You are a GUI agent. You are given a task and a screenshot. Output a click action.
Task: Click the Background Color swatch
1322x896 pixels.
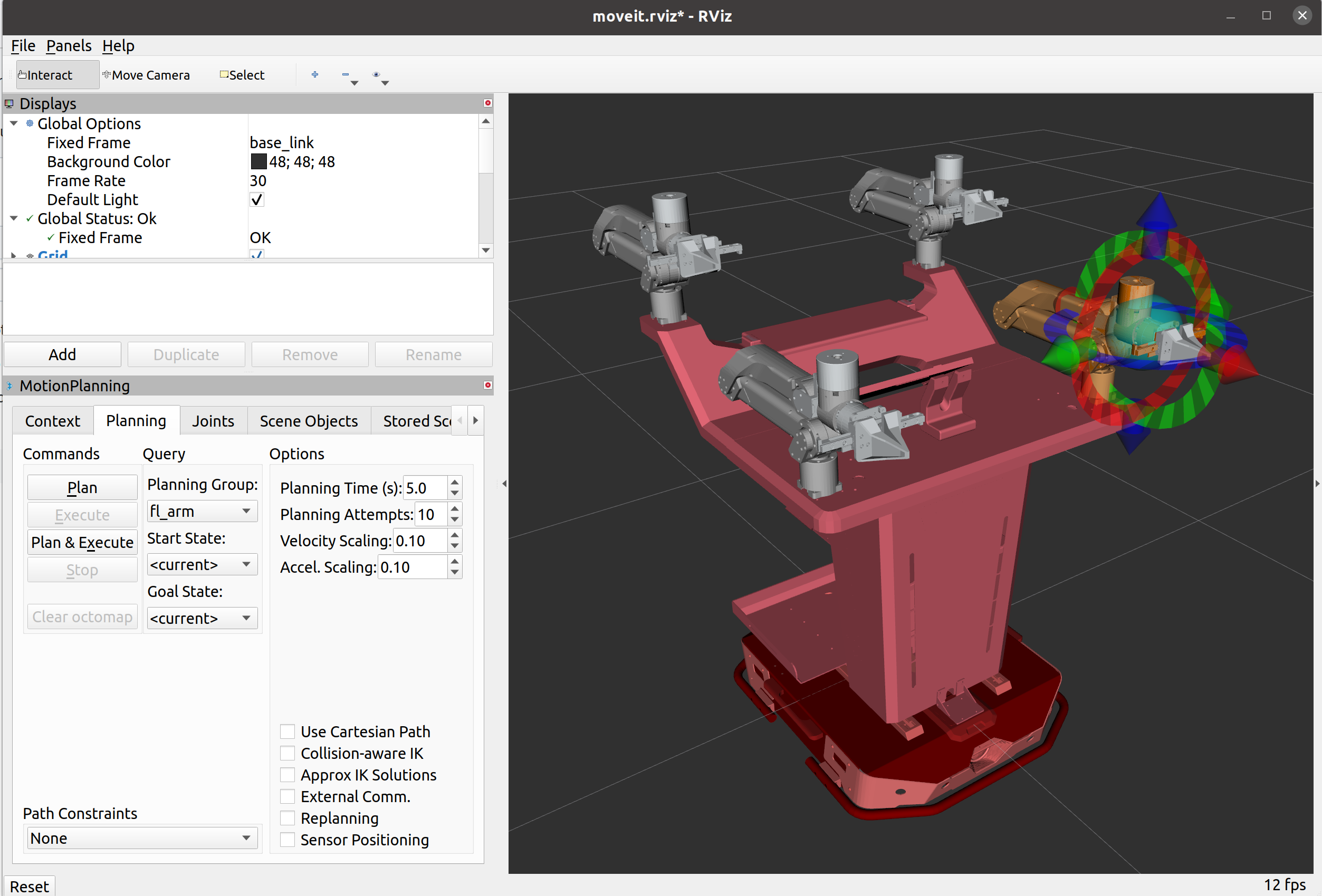(x=258, y=161)
